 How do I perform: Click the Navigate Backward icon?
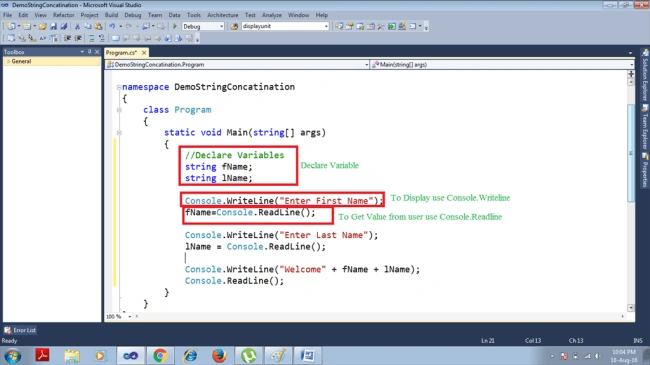pyautogui.click(x=146, y=26)
